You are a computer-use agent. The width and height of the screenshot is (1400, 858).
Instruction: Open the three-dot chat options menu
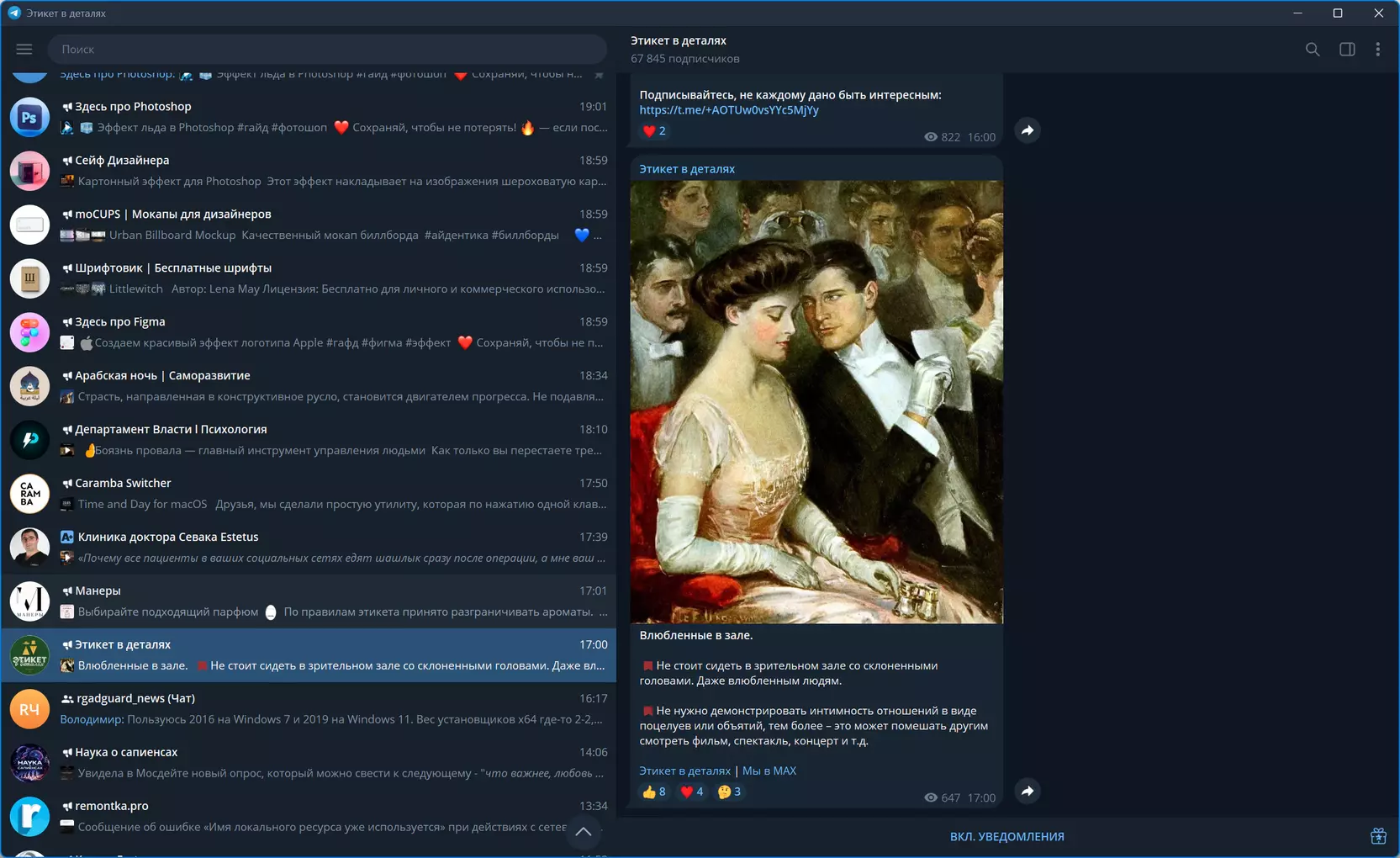(x=1377, y=50)
